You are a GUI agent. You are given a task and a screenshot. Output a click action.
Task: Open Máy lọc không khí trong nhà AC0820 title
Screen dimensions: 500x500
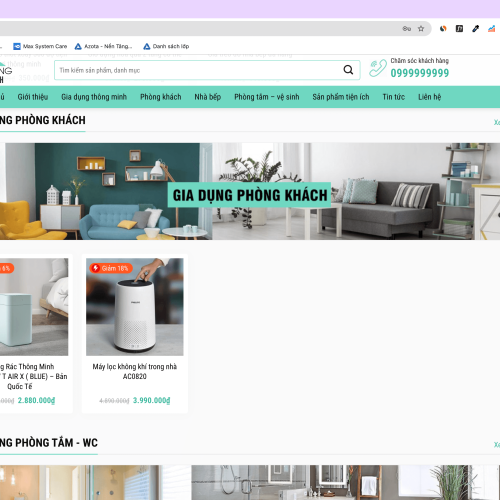tap(135, 371)
